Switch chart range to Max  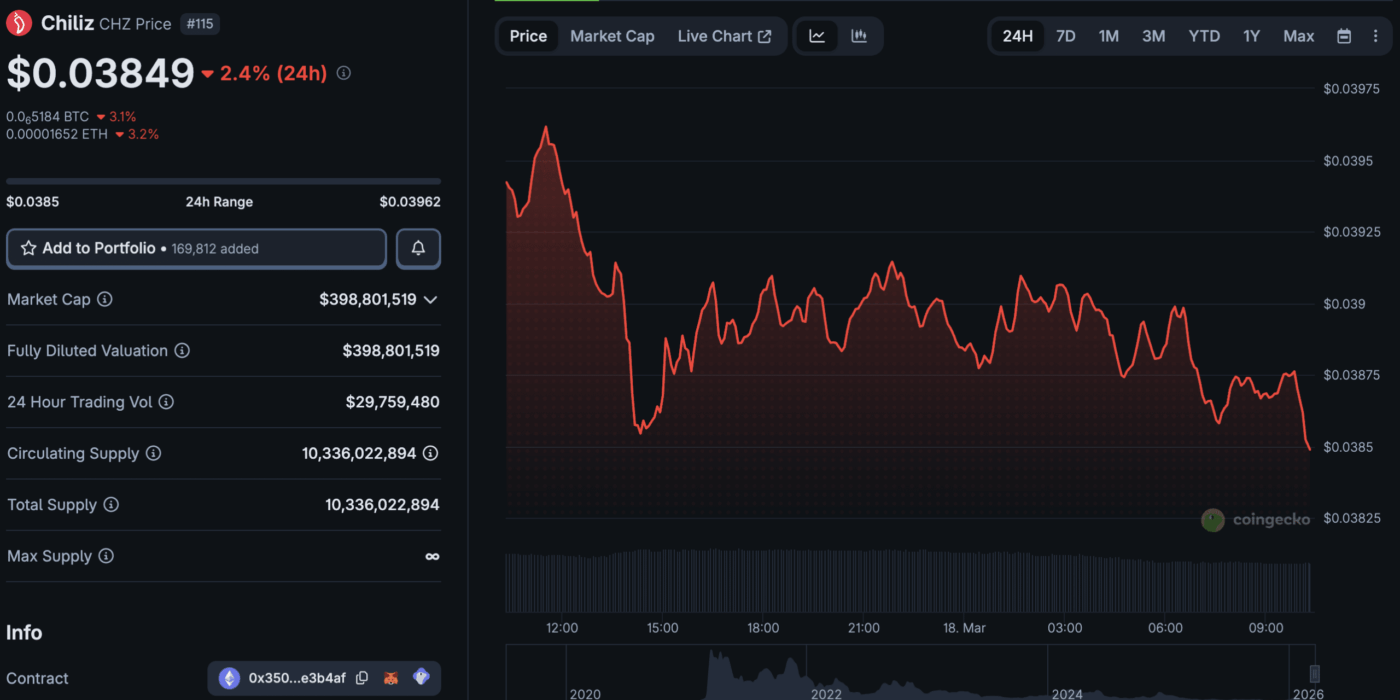point(1298,36)
